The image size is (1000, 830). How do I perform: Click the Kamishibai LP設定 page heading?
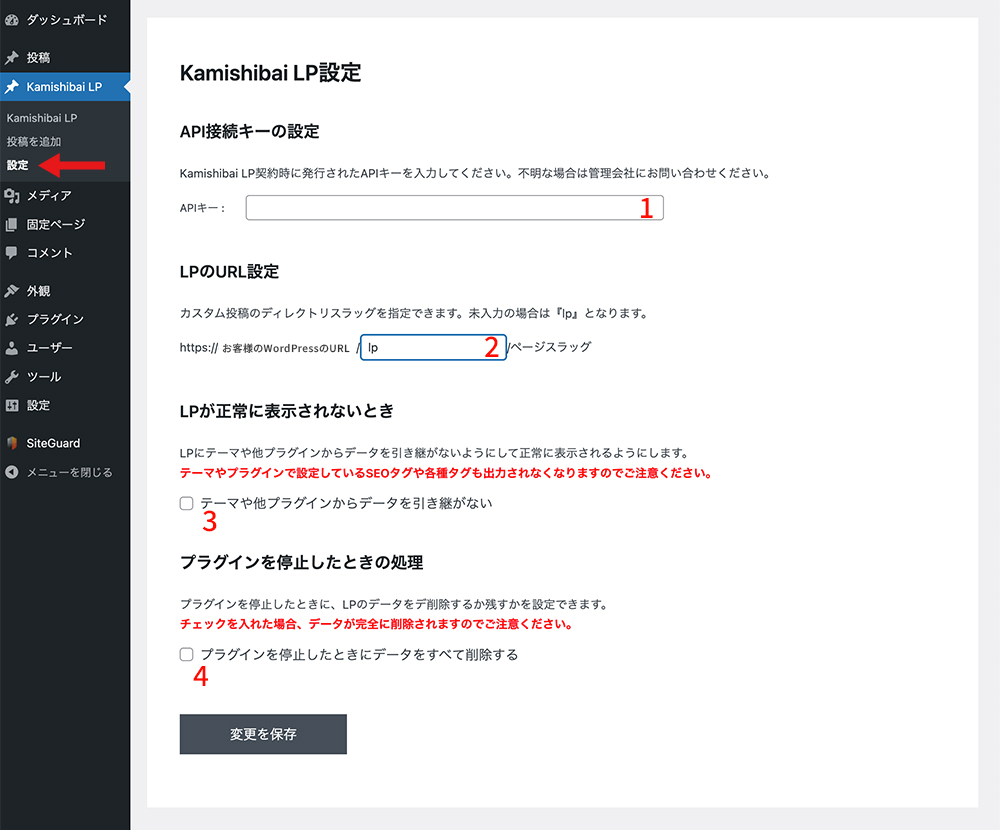270,73
